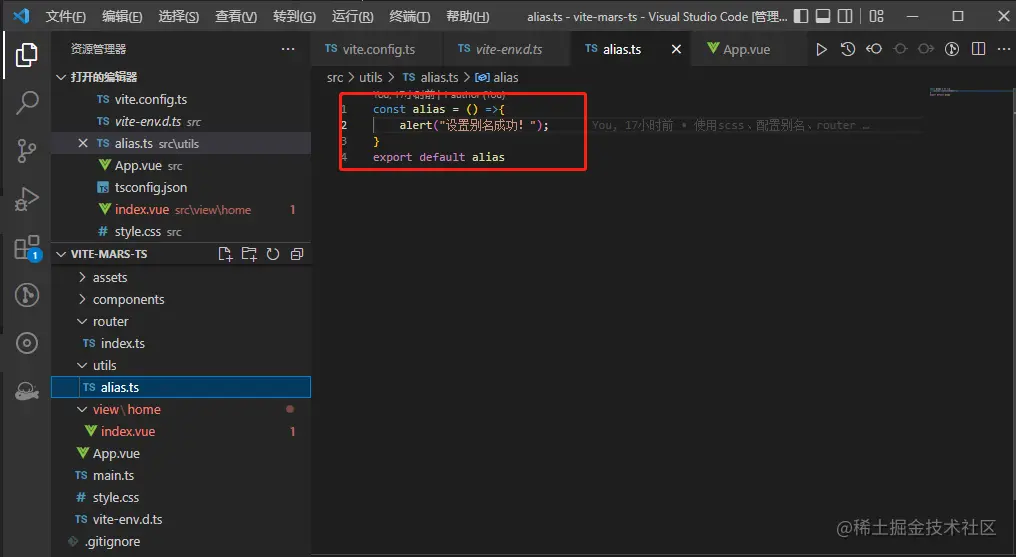Expand the assets folder

point(82,277)
